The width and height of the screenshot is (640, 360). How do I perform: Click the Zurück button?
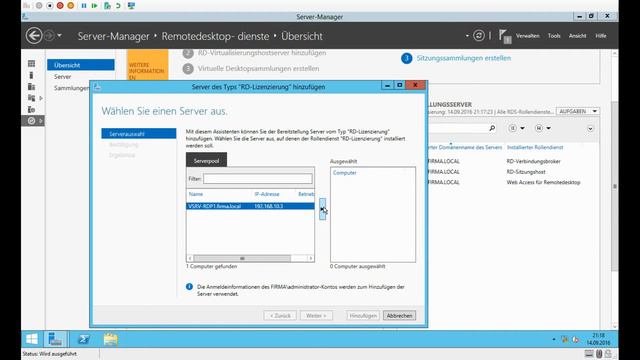pos(280,316)
